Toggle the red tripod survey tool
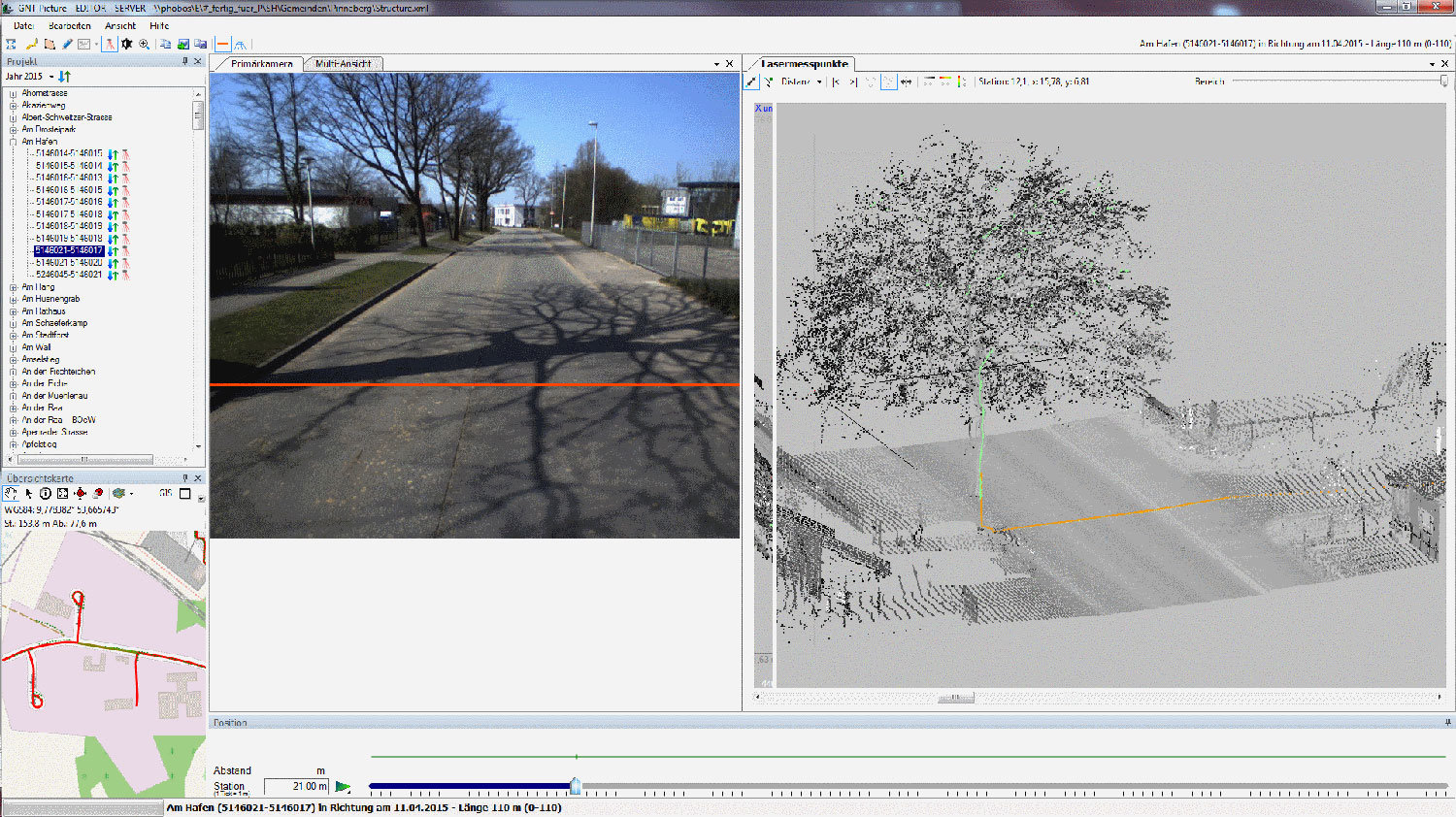This screenshot has width=1456, height=817. (110, 44)
